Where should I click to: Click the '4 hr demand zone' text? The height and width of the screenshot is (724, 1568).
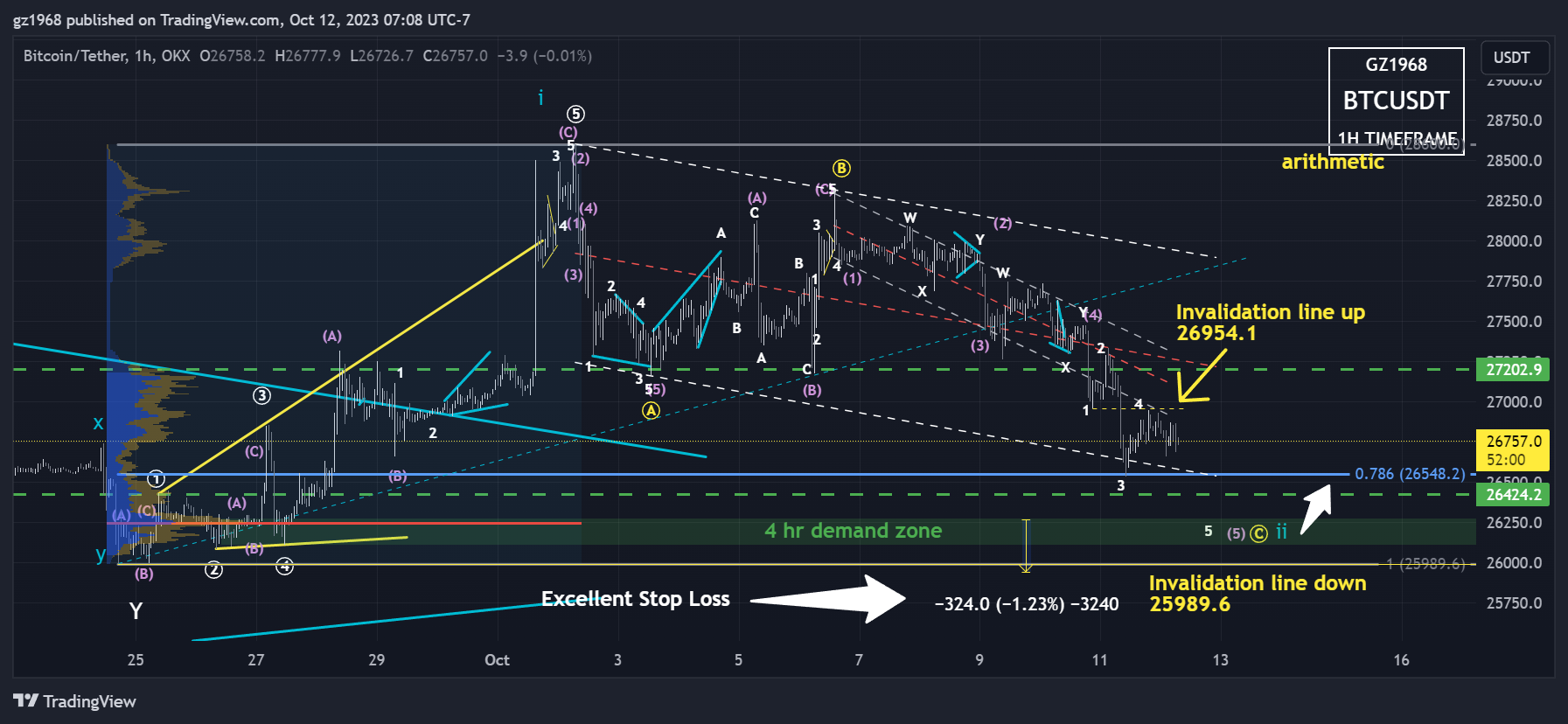click(x=853, y=531)
